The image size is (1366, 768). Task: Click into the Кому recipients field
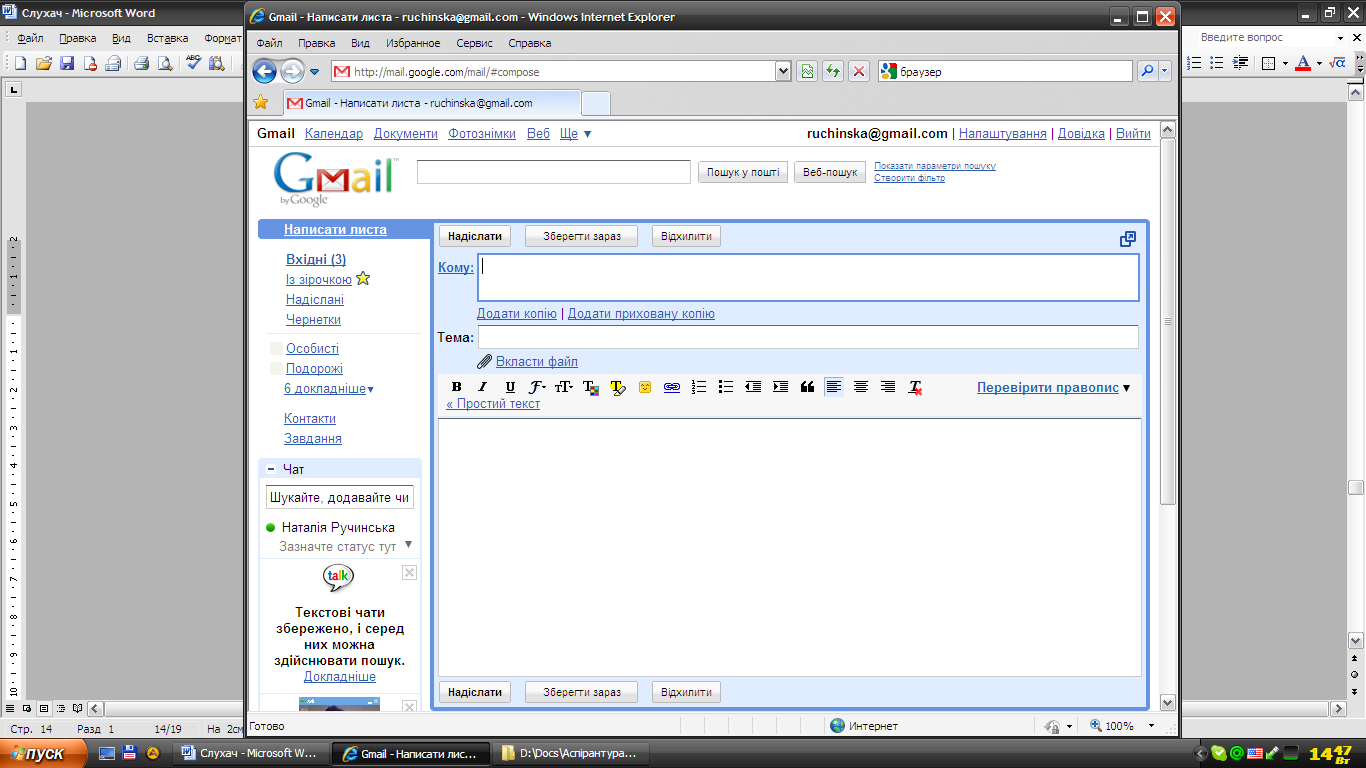coord(808,278)
